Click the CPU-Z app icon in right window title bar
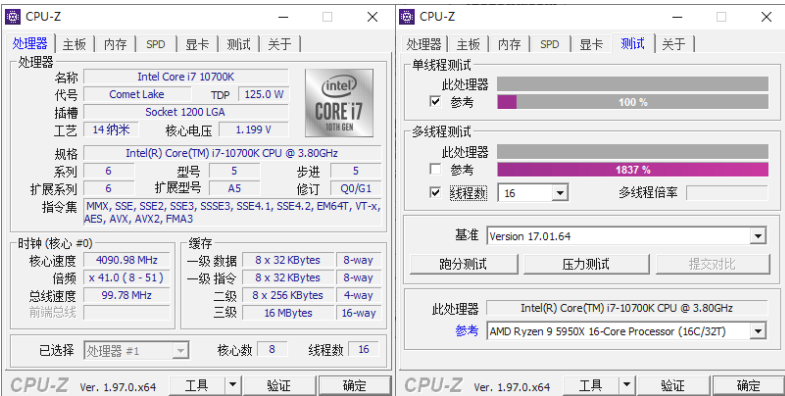 click(x=407, y=17)
